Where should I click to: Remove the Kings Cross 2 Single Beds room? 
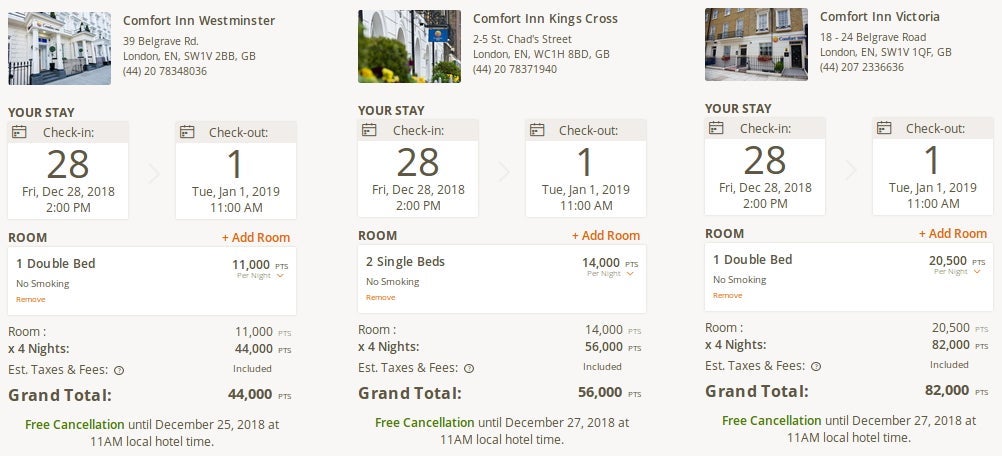click(380, 297)
